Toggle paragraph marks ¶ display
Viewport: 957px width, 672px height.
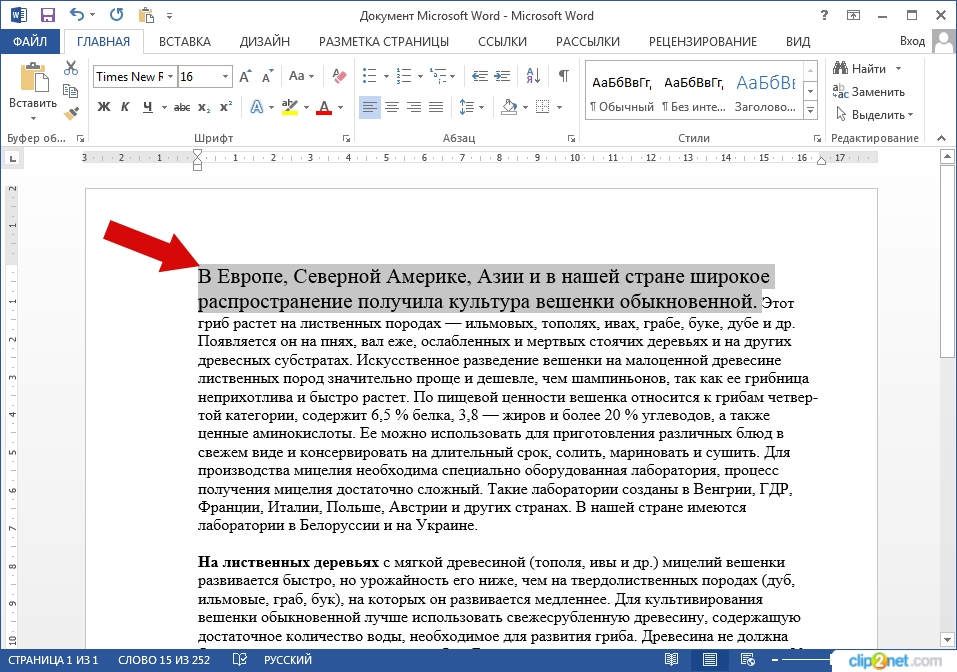pyautogui.click(x=564, y=76)
